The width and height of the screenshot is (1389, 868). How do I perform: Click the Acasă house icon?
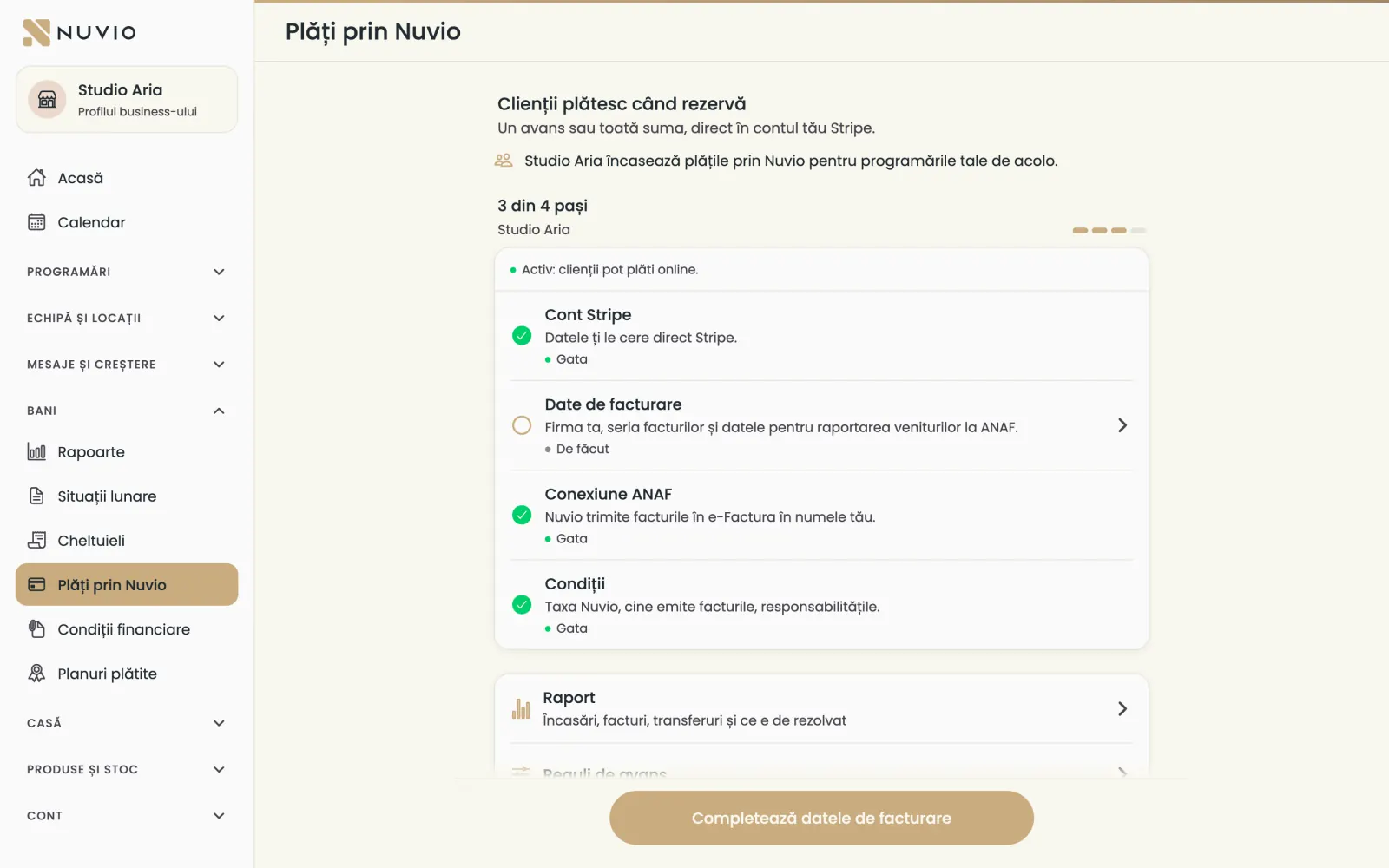36,178
